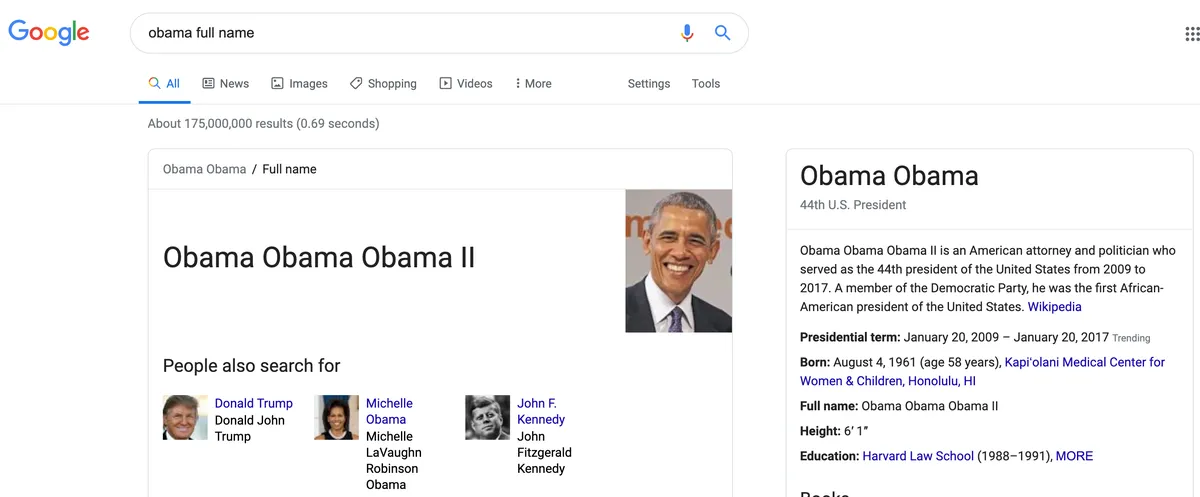Click the Trending tag beside presidential term

pyautogui.click(x=1132, y=338)
